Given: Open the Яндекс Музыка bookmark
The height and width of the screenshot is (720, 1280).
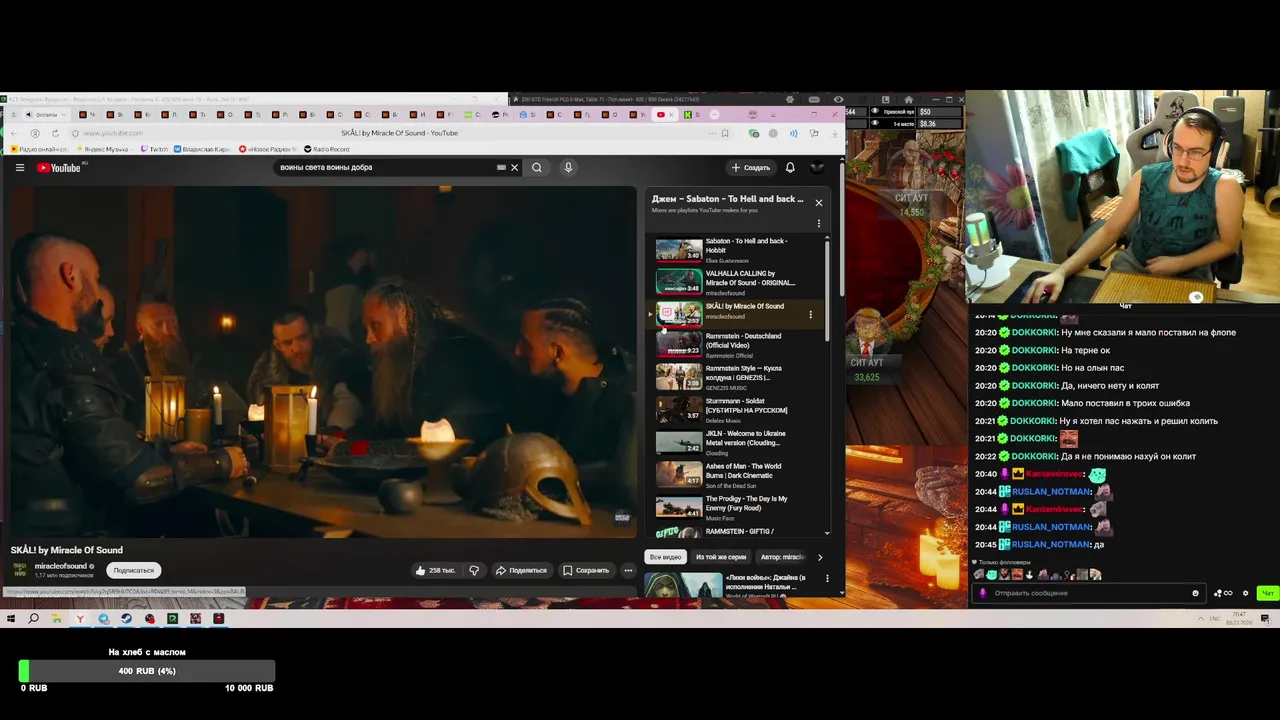Looking at the screenshot, I should pos(104,149).
